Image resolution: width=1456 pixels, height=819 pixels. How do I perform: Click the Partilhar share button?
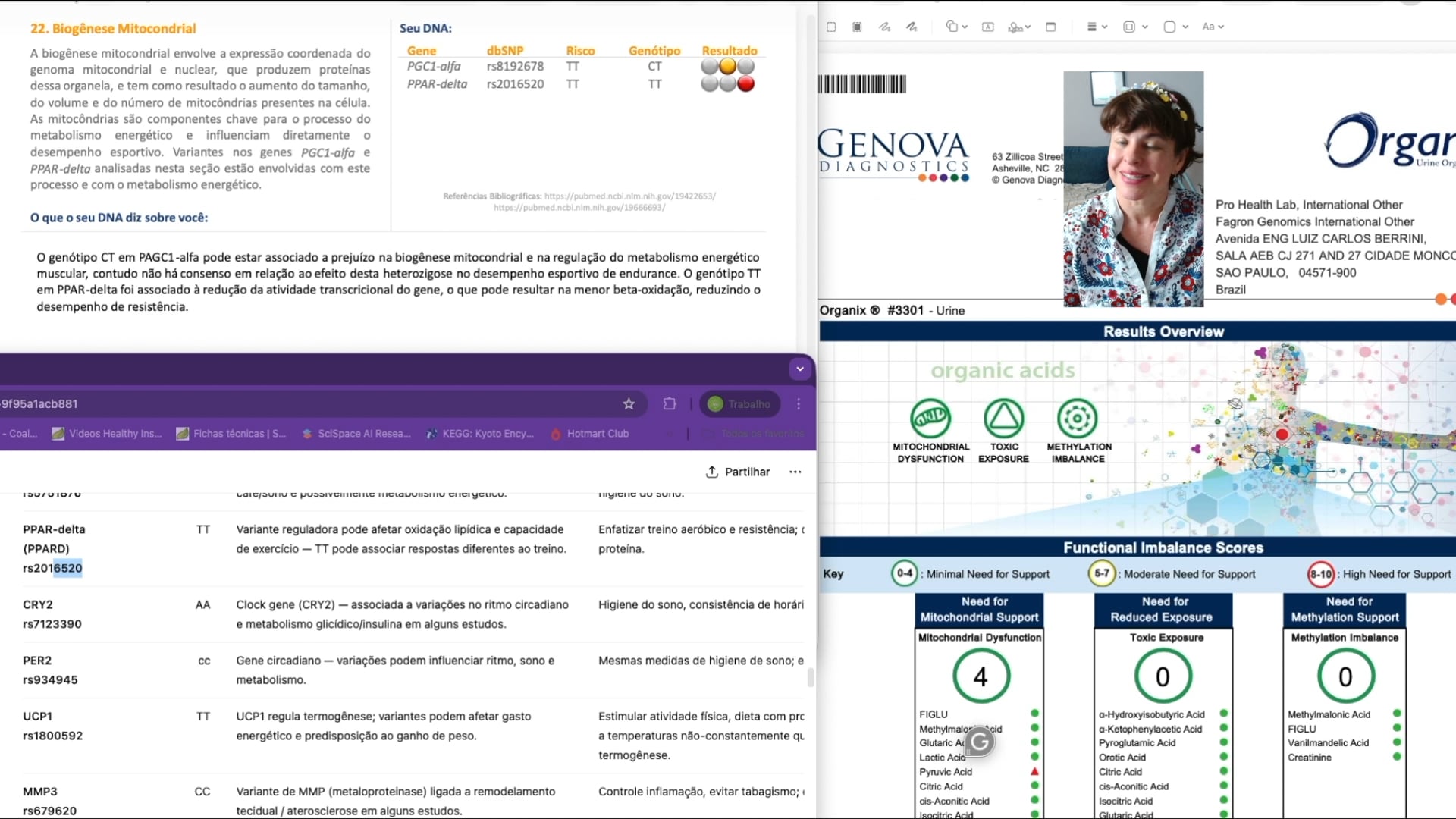point(738,472)
